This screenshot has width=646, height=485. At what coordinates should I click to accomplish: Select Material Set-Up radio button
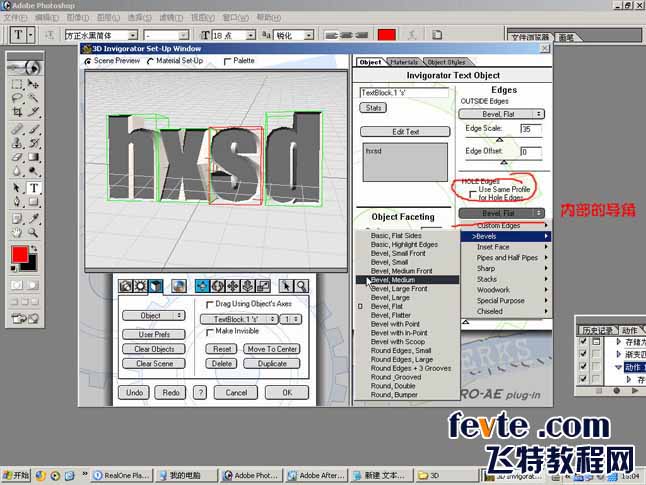click(150, 61)
